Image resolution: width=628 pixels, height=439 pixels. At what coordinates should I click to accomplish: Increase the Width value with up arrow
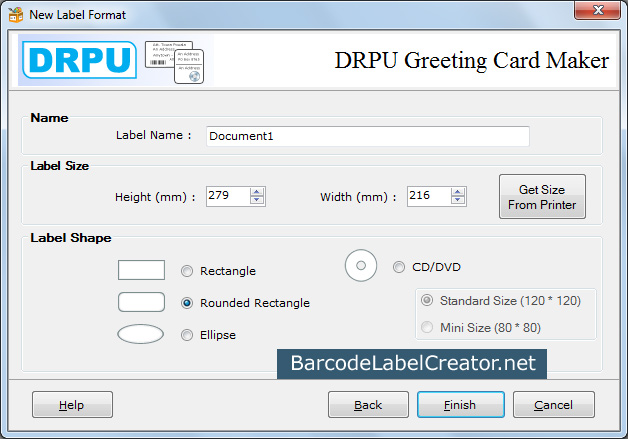457,192
